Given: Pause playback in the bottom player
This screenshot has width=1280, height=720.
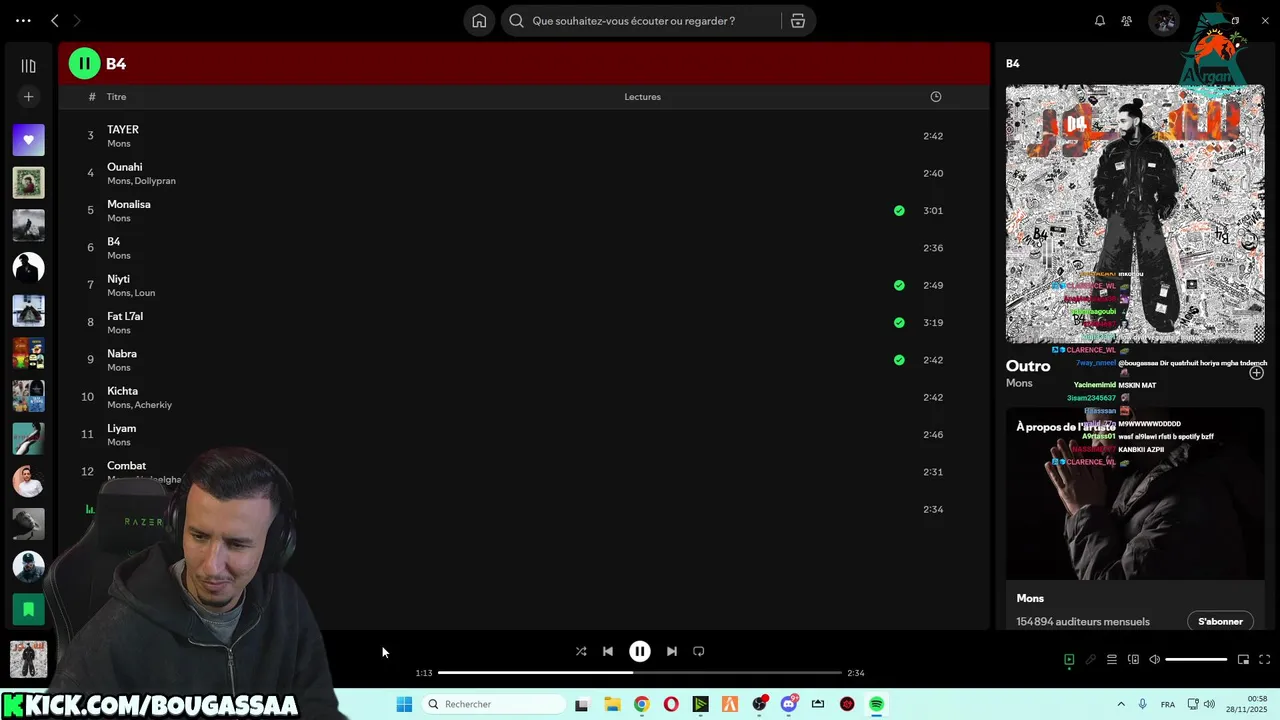Looking at the screenshot, I should [x=640, y=651].
